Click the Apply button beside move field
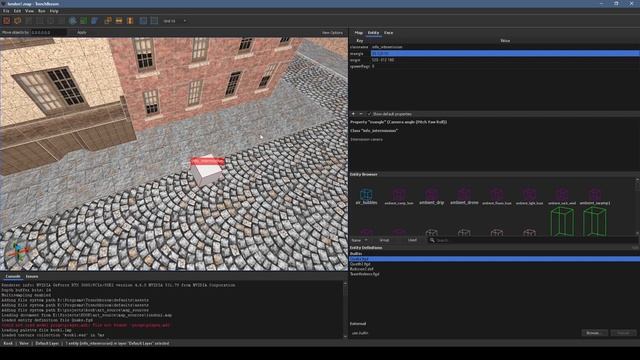The image size is (640, 360). pyautogui.click(x=82, y=32)
